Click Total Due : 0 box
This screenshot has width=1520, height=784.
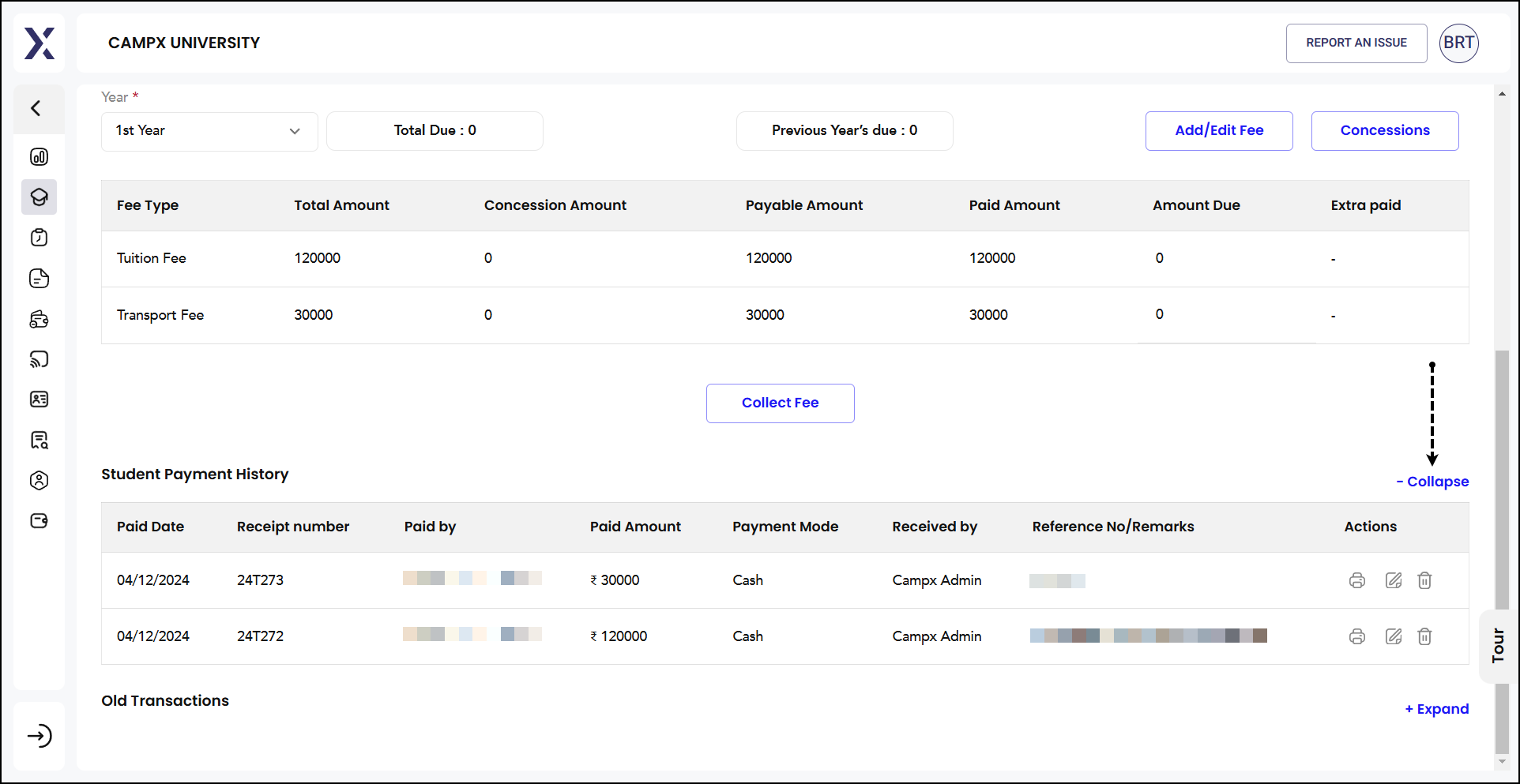point(435,131)
